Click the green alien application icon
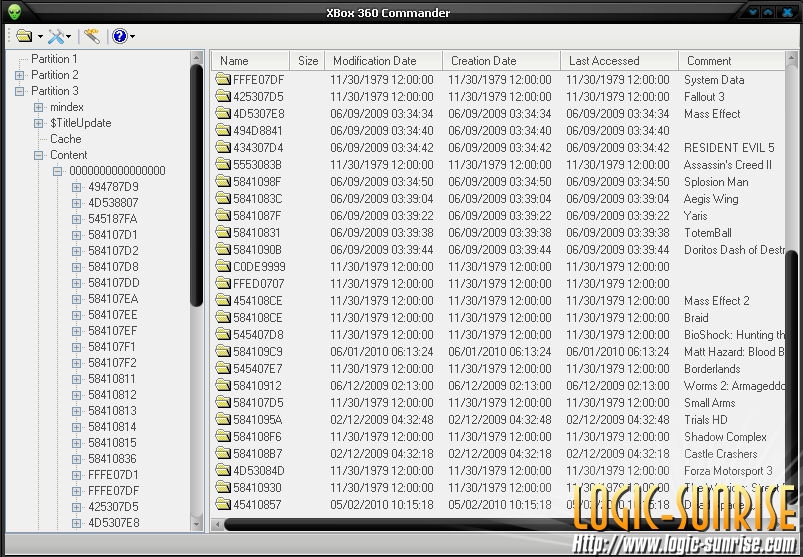 pos(14,11)
